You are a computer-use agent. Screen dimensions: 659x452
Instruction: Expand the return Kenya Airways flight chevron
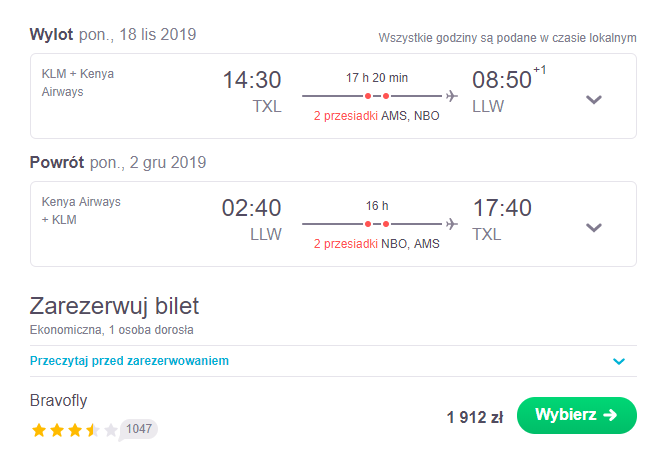pyautogui.click(x=594, y=227)
